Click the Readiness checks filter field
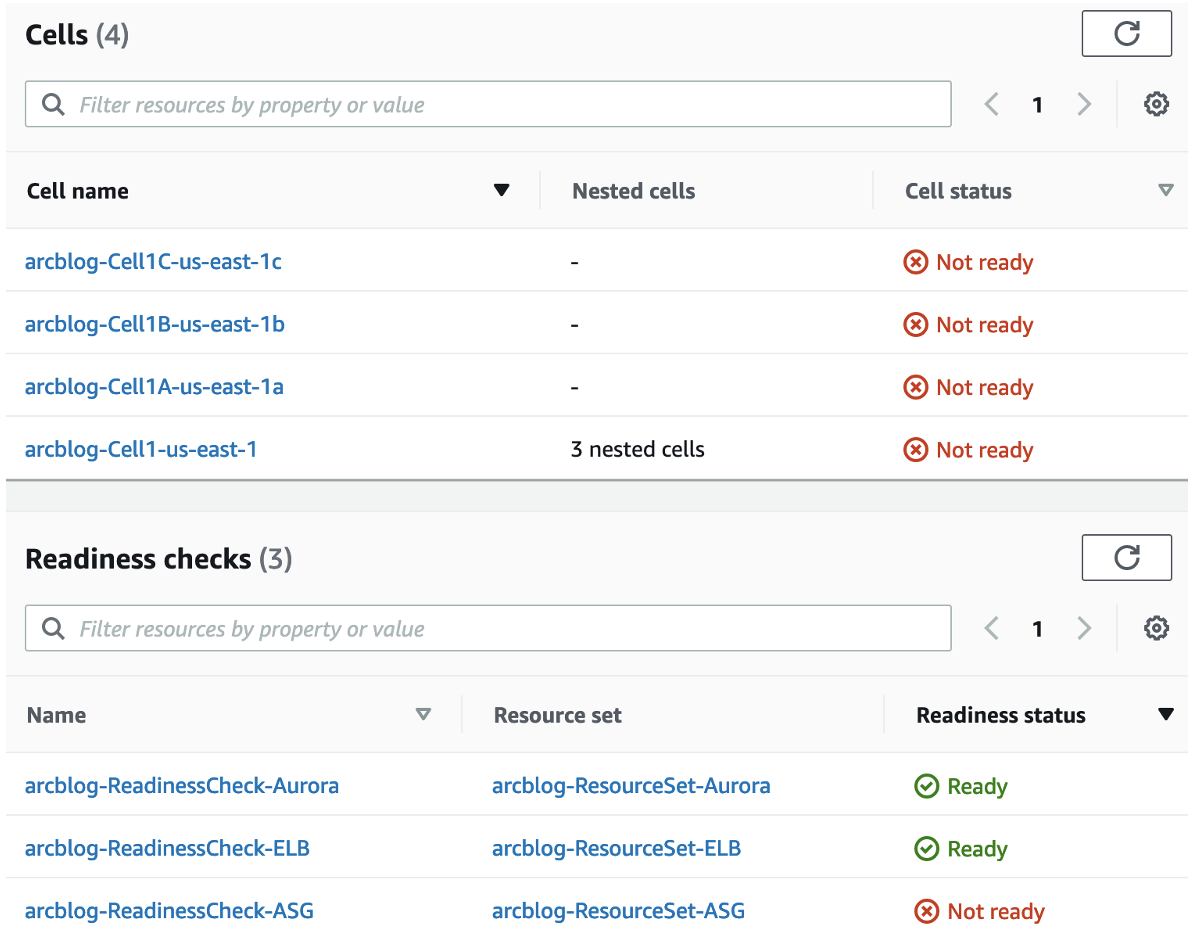 pos(488,628)
